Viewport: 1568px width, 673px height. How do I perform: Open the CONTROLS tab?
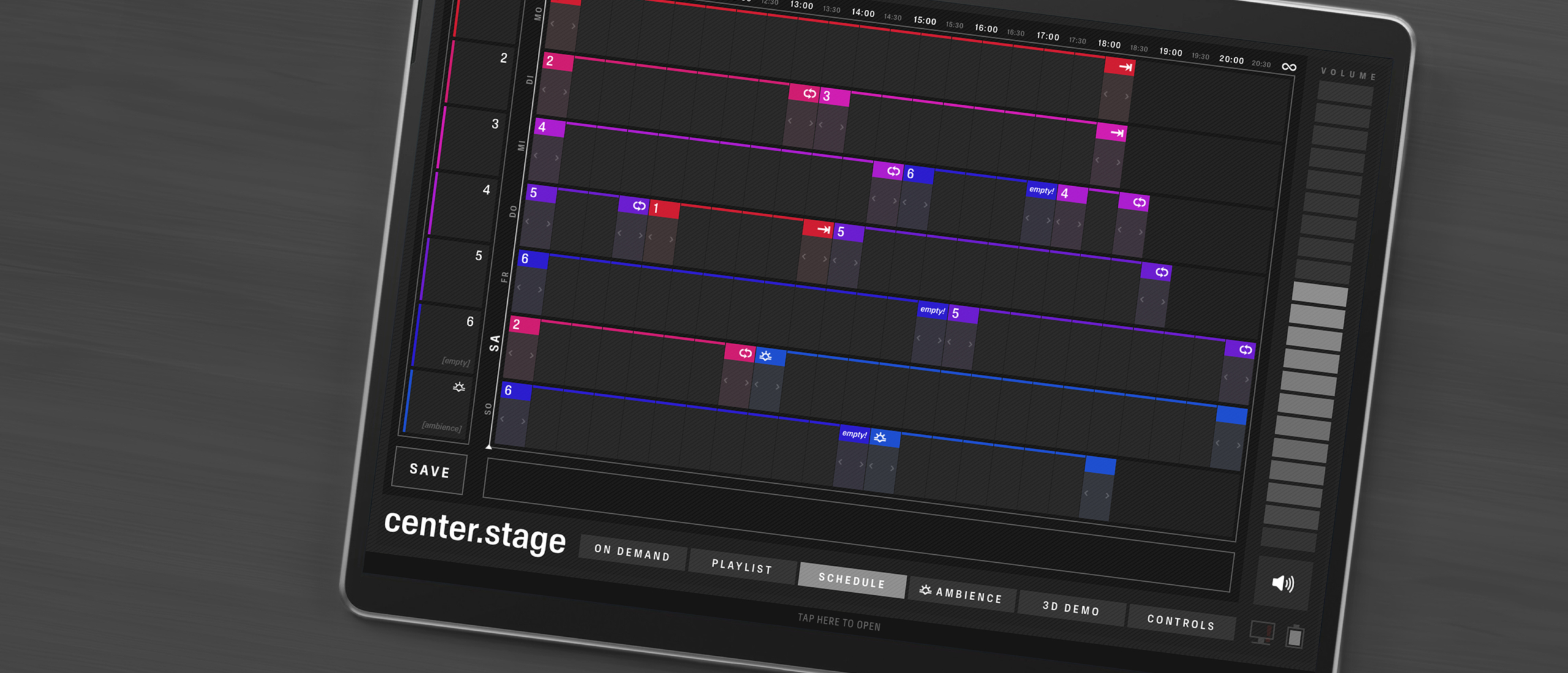pyautogui.click(x=1180, y=622)
